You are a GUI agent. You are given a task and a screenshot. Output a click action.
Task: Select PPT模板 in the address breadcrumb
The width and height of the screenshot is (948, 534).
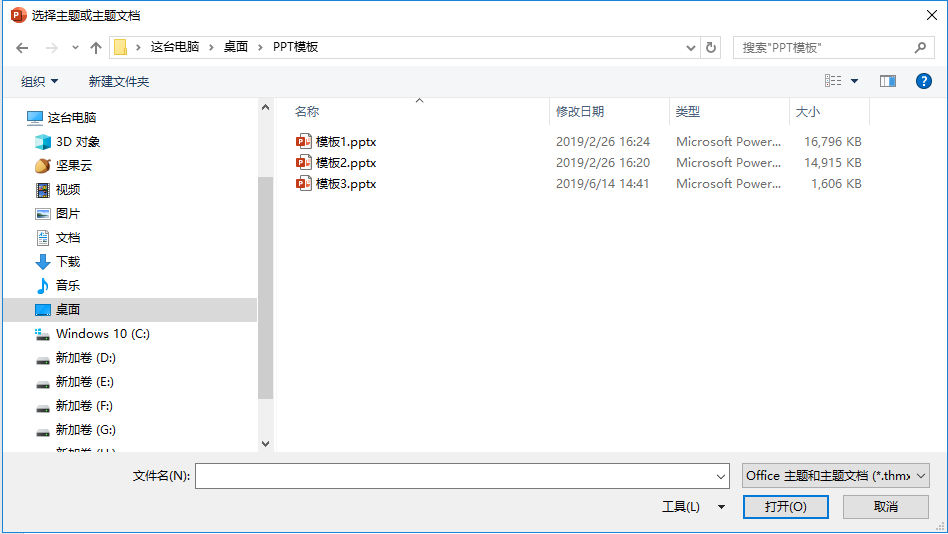point(295,47)
